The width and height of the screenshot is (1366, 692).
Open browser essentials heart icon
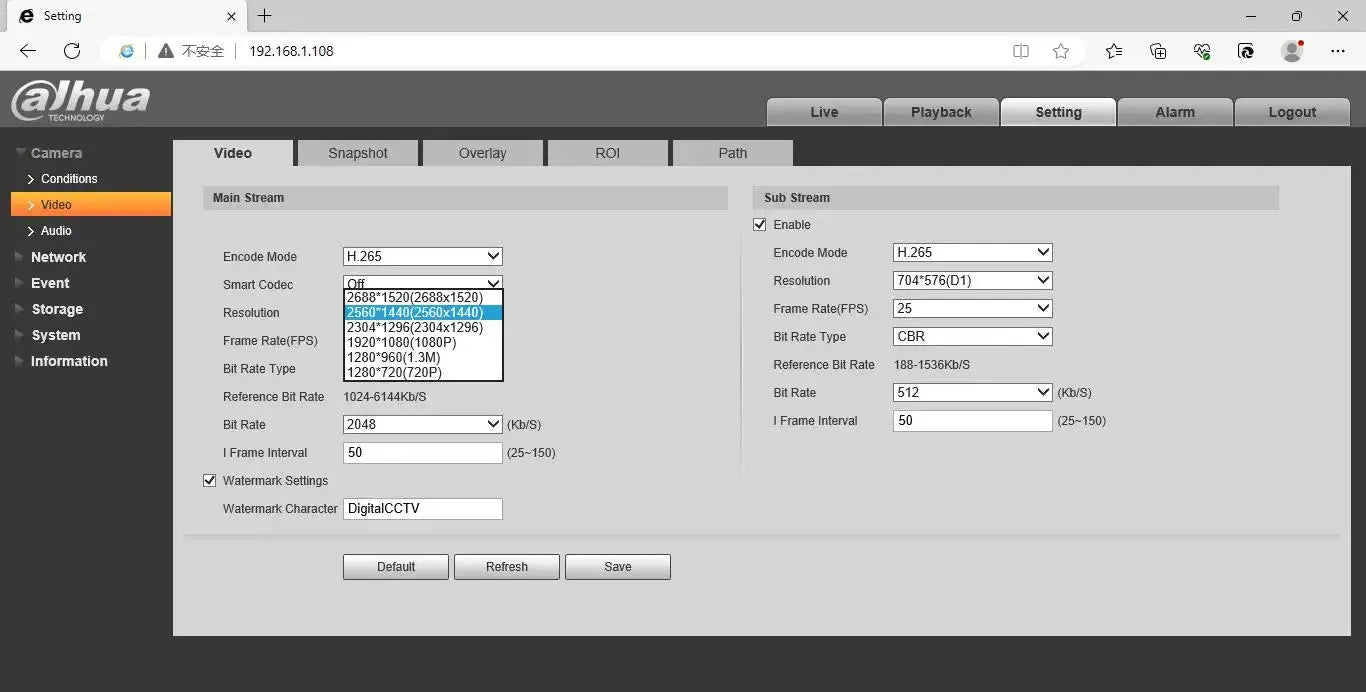tap(1202, 51)
